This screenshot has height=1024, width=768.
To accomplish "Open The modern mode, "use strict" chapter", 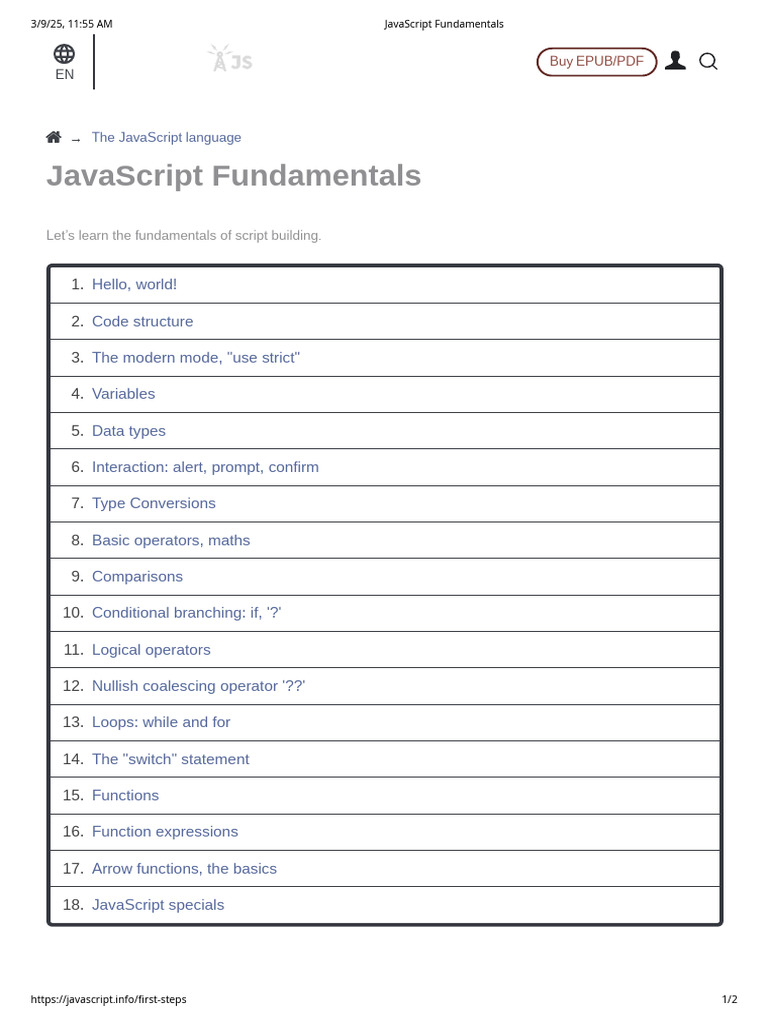I will (x=195, y=357).
